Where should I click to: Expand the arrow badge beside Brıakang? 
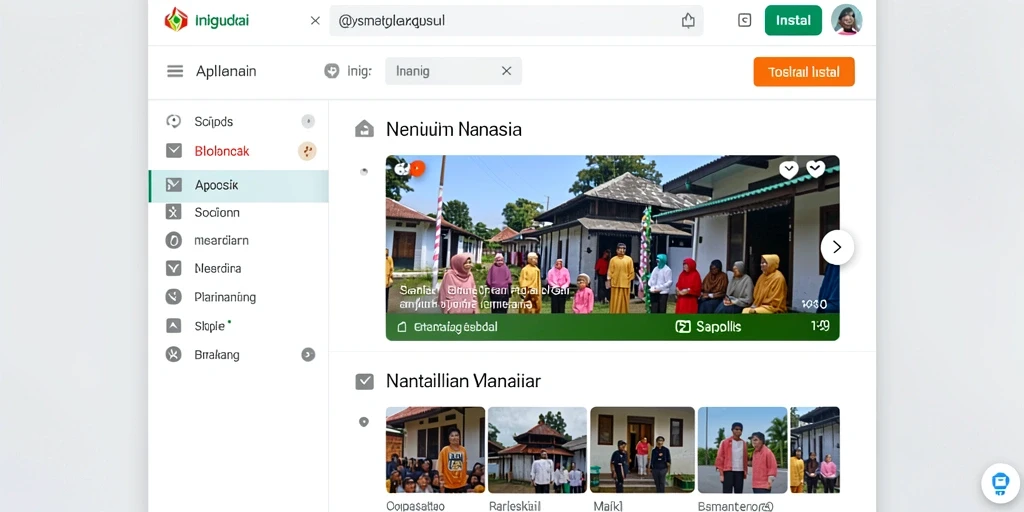(308, 355)
